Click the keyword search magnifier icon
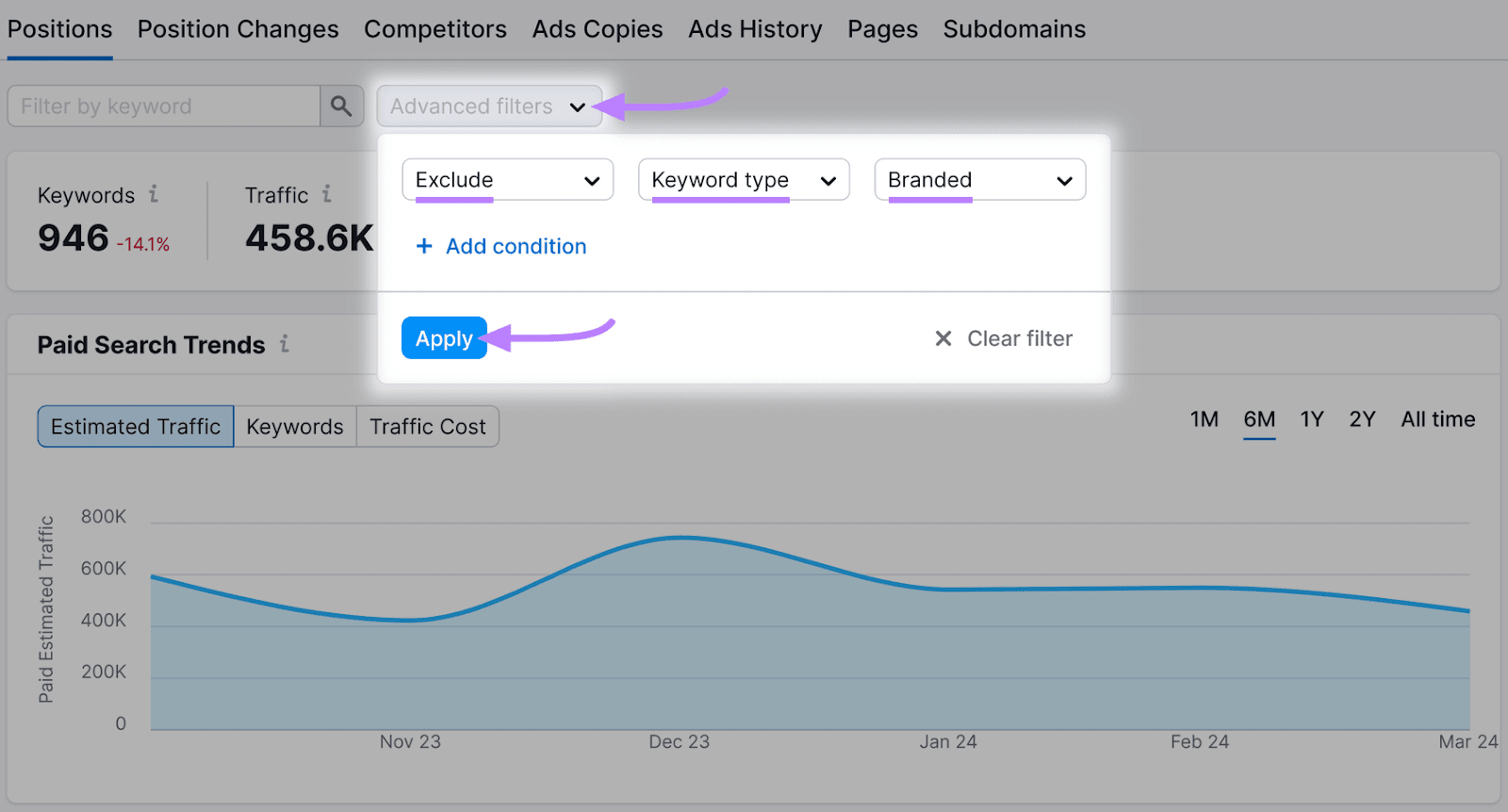Screen dimensions: 1508x812 point(341,106)
